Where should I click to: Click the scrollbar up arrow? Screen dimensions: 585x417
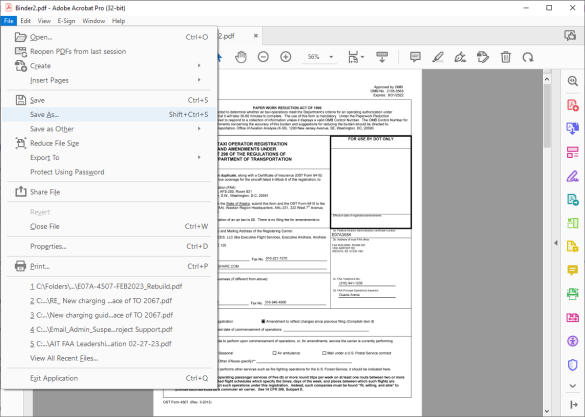point(547,79)
